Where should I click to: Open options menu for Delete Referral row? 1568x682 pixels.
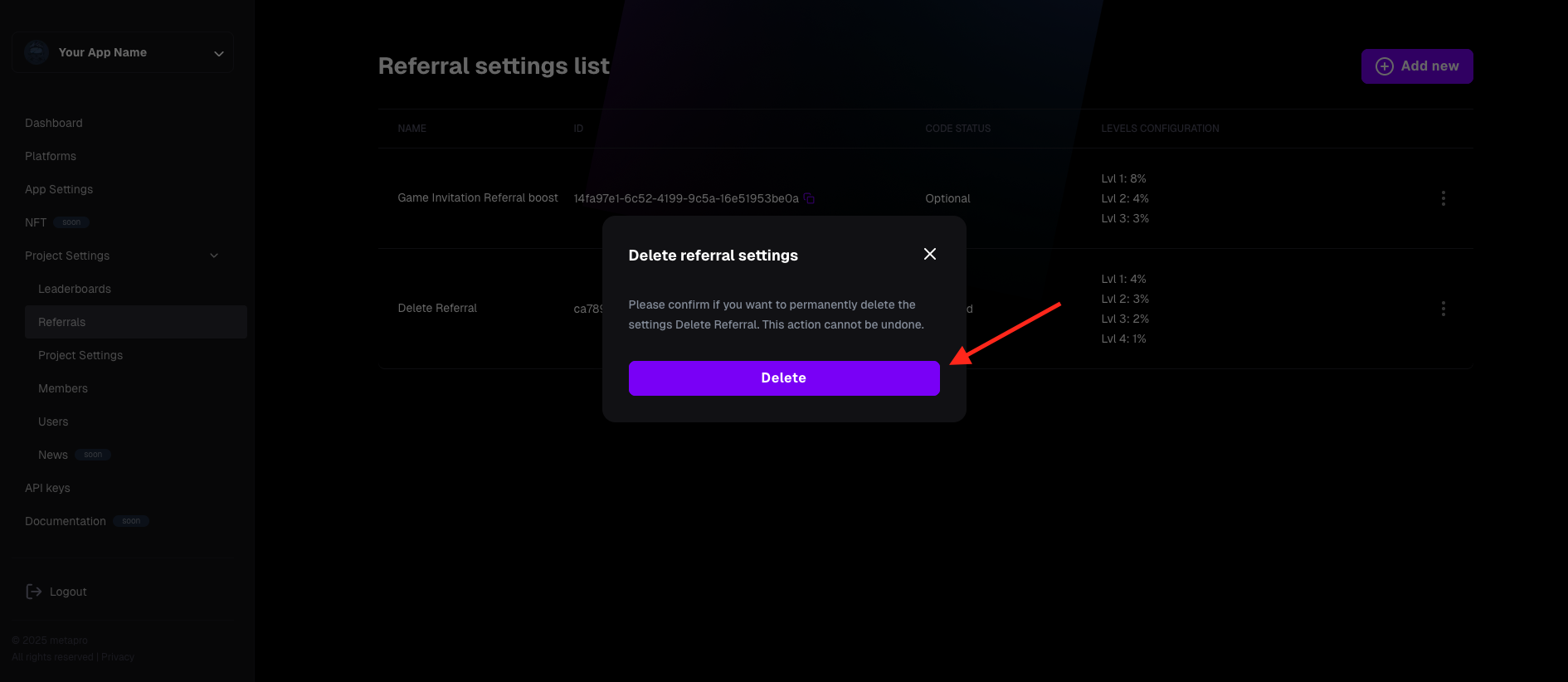pos(1444,309)
